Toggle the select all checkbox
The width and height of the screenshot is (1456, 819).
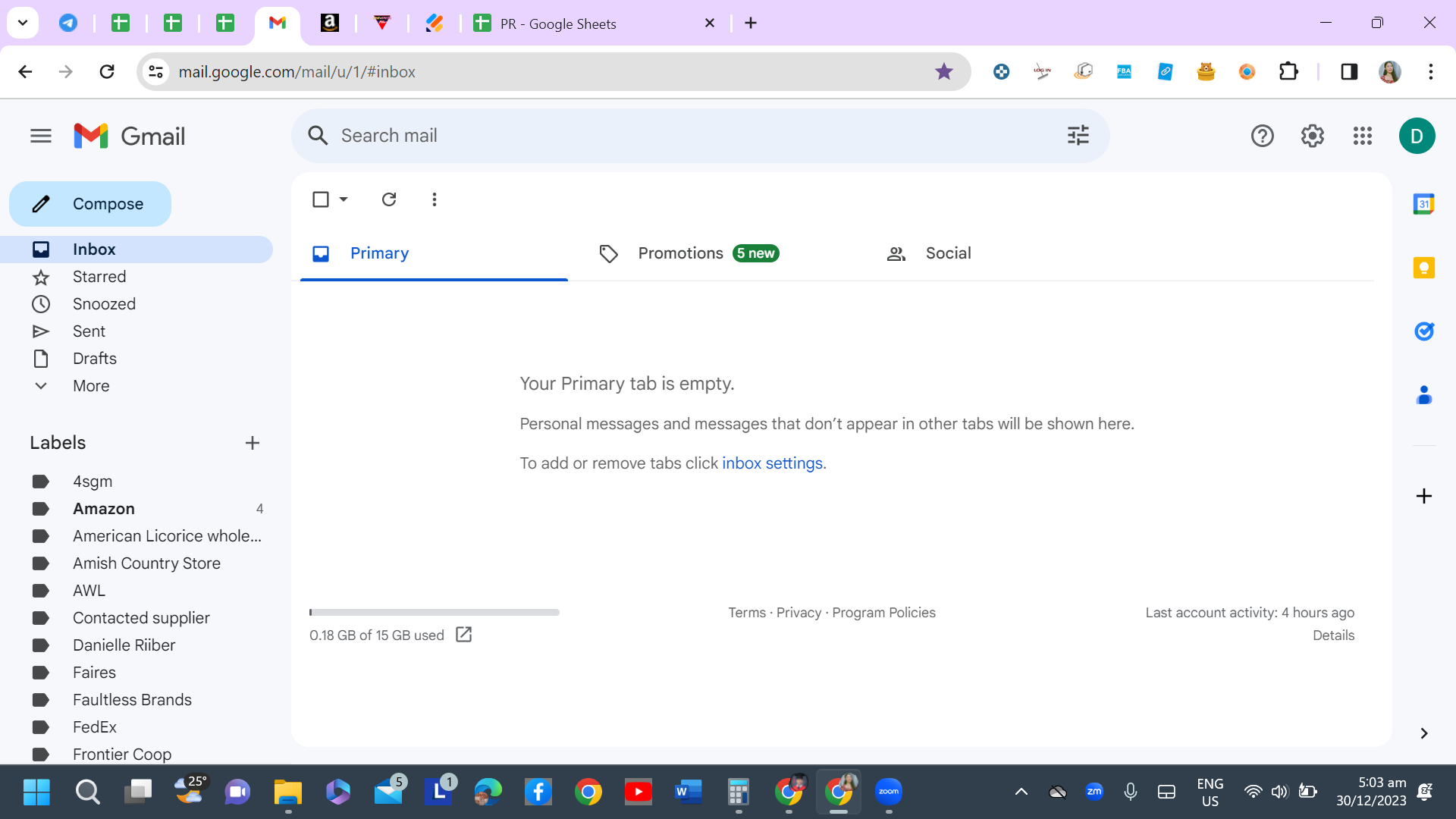(x=321, y=199)
